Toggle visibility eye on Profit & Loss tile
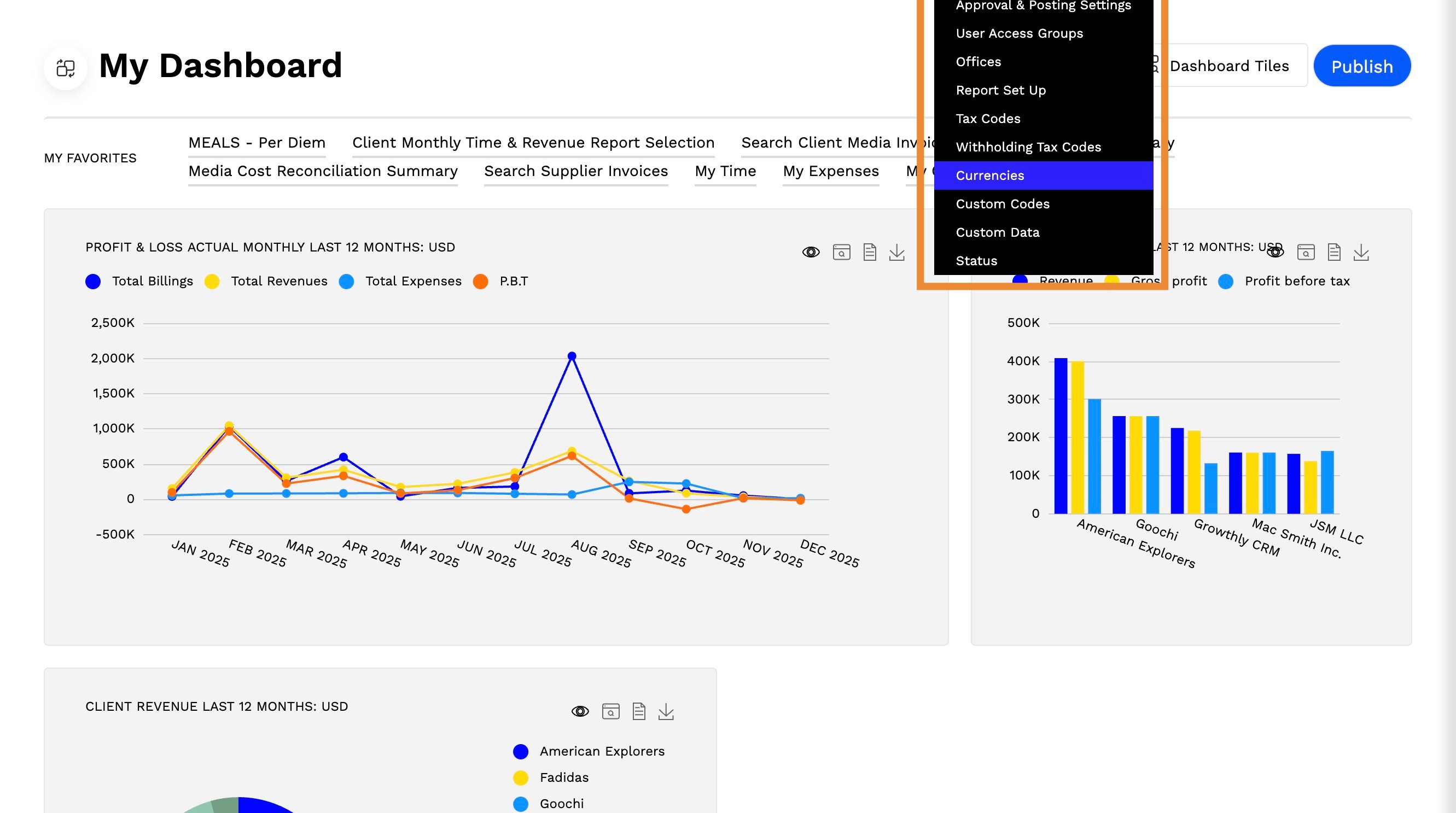The width and height of the screenshot is (1456, 813). (811, 253)
